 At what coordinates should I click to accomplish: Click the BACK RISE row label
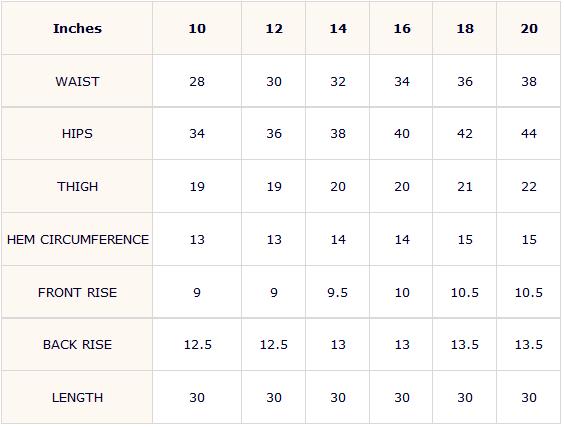(x=77, y=345)
